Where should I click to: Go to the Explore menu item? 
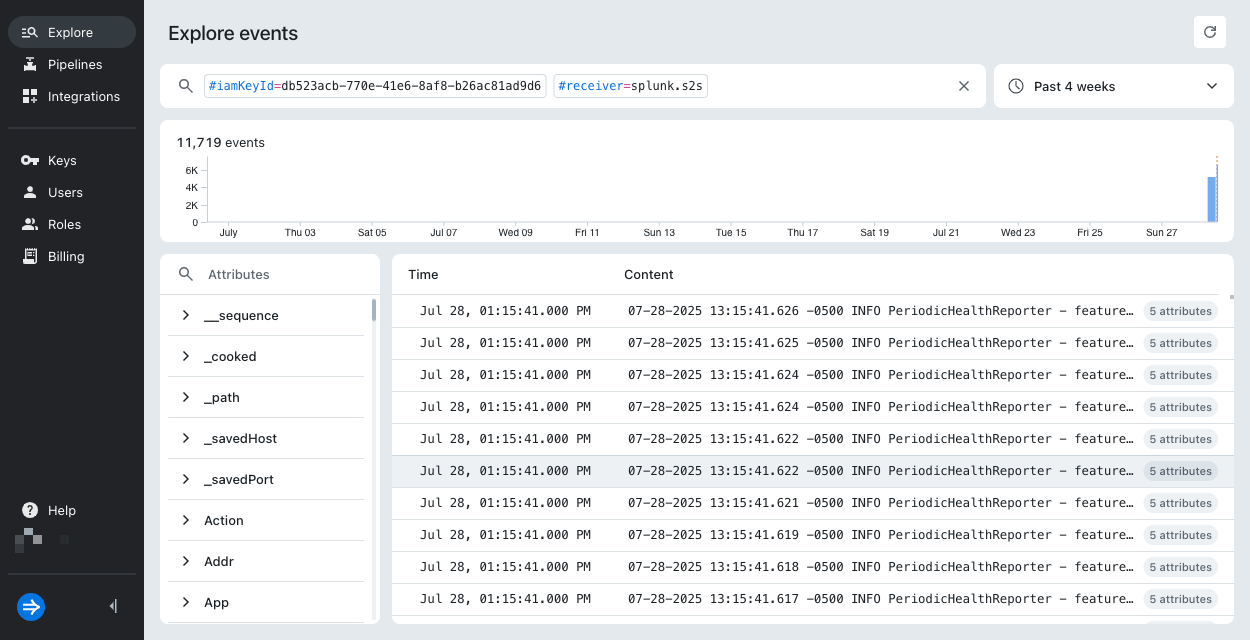(72, 32)
